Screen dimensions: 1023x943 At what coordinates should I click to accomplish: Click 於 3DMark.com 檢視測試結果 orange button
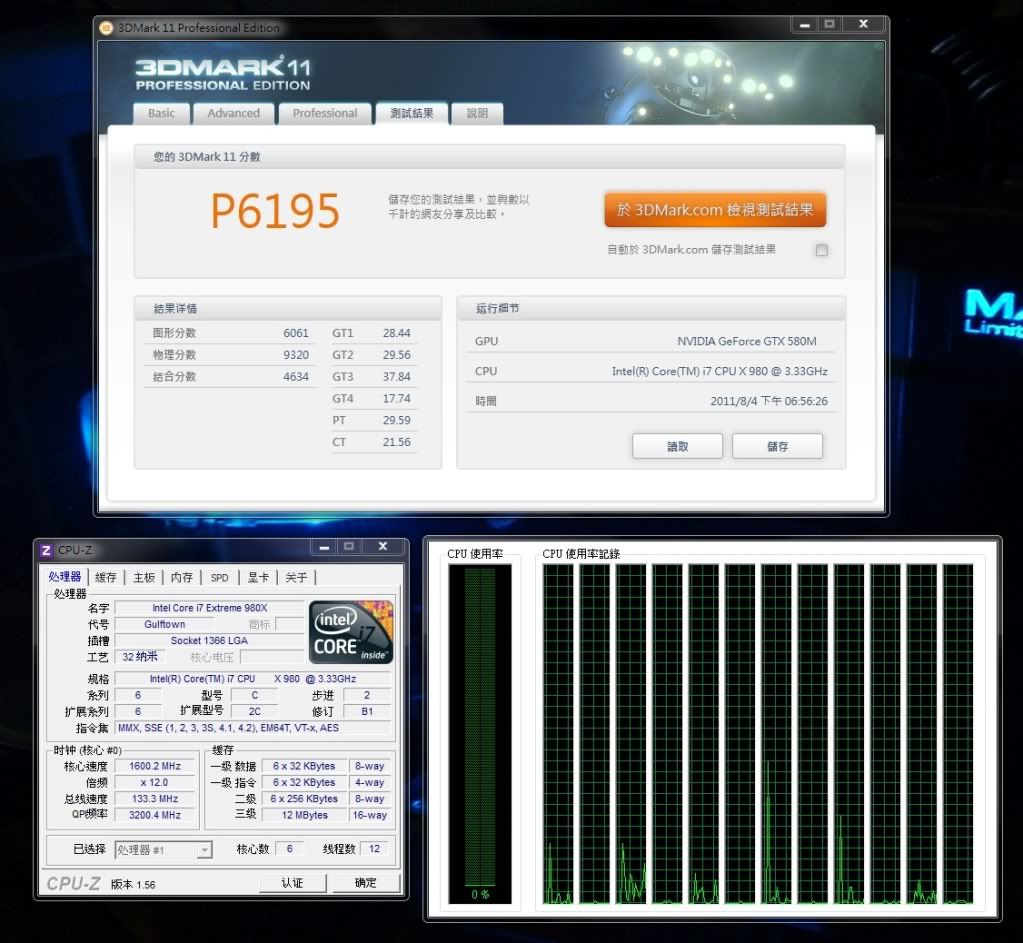coord(715,209)
